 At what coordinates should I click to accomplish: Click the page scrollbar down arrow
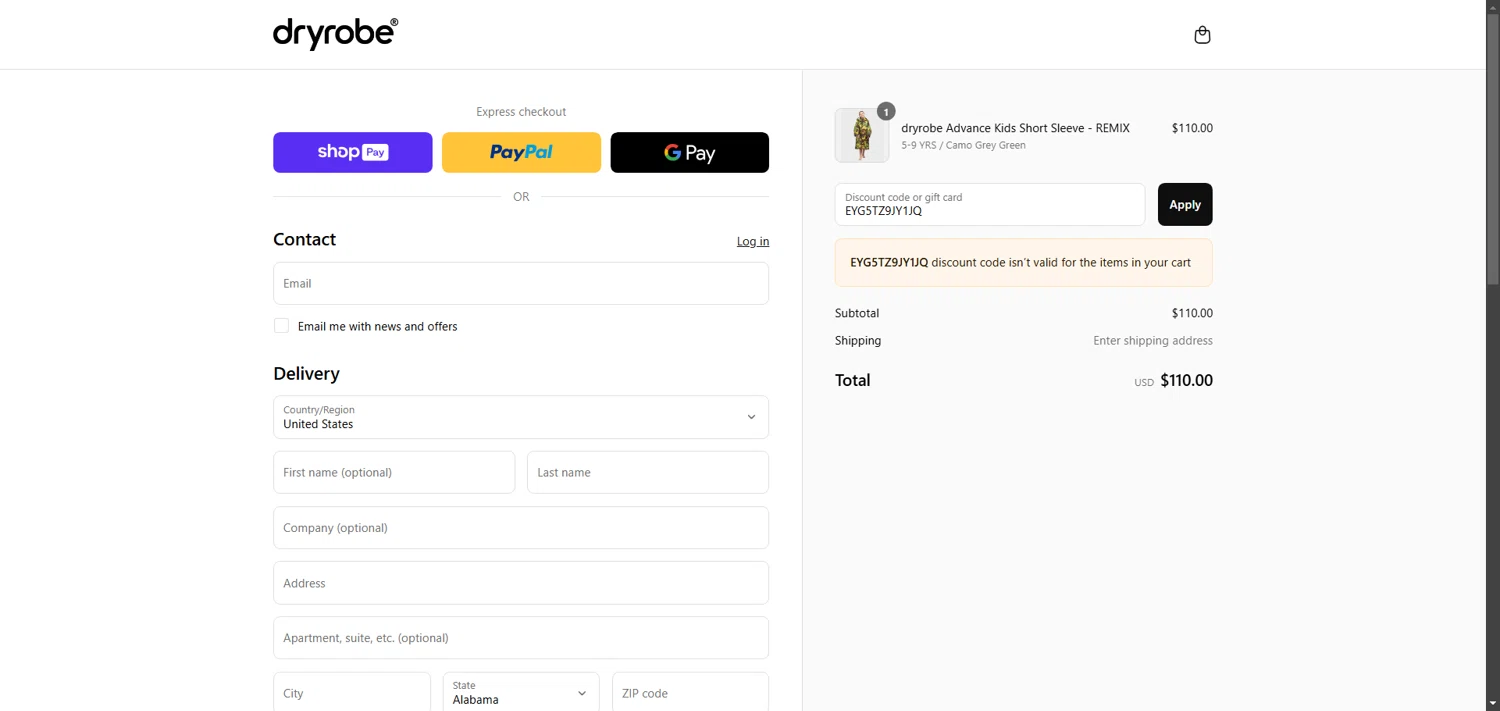[x=1493, y=703]
